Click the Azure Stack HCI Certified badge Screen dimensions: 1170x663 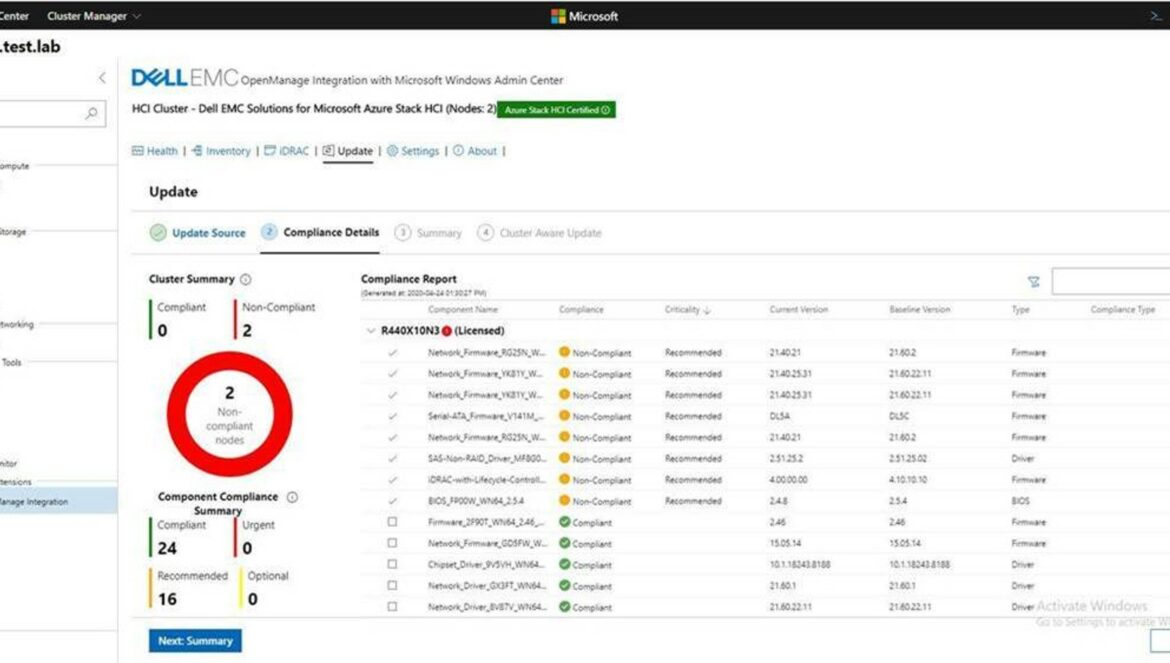pyautogui.click(x=557, y=110)
